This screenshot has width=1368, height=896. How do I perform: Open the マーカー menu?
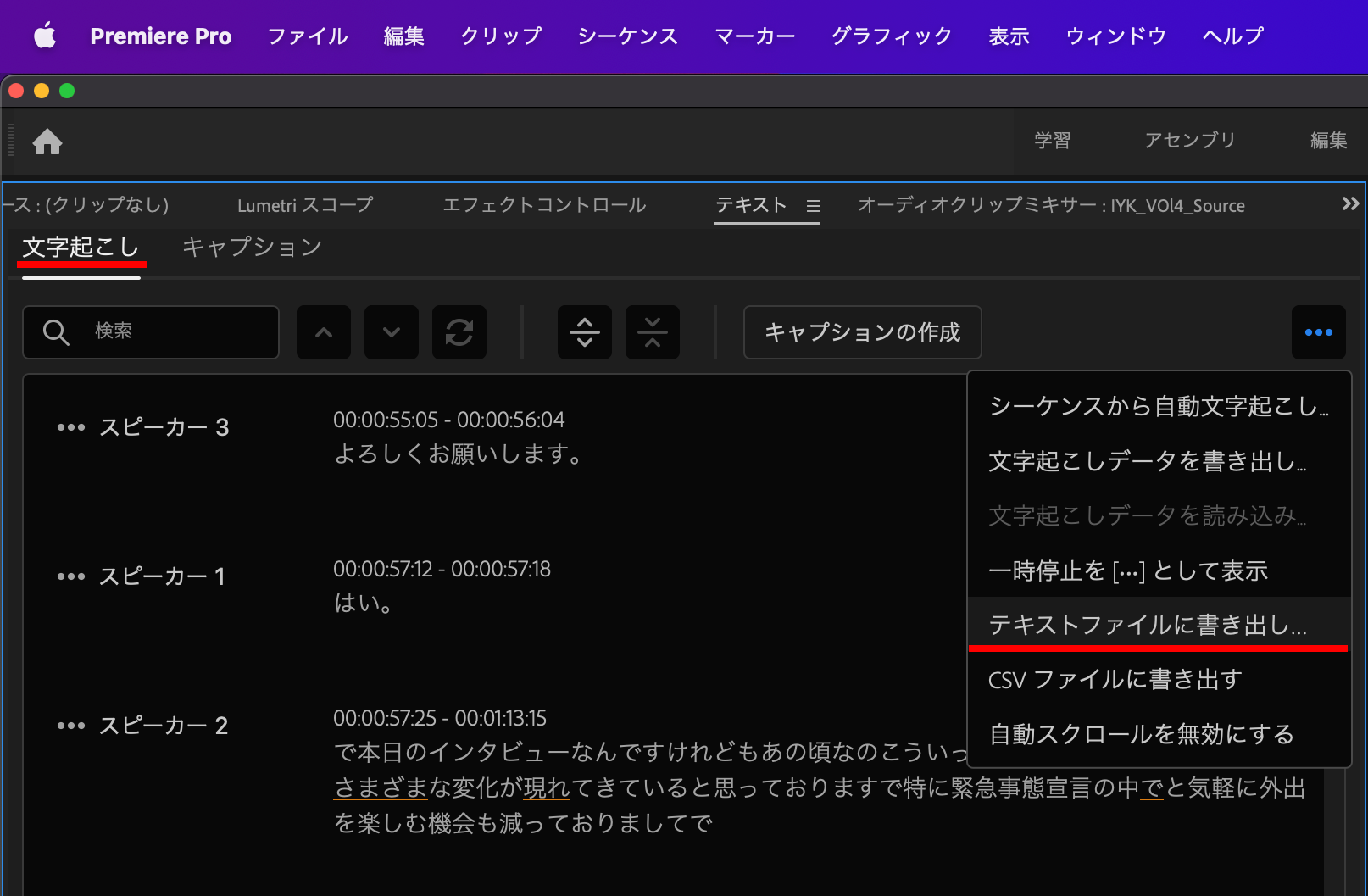click(755, 36)
